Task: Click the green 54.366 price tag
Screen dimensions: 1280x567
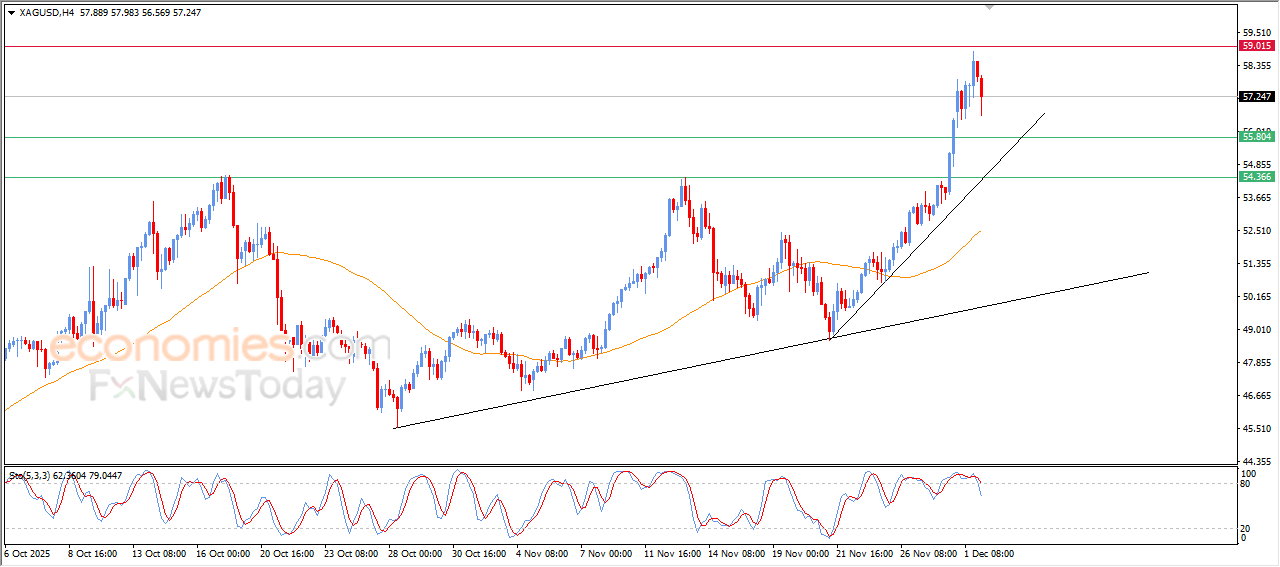Action: click(x=1256, y=177)
